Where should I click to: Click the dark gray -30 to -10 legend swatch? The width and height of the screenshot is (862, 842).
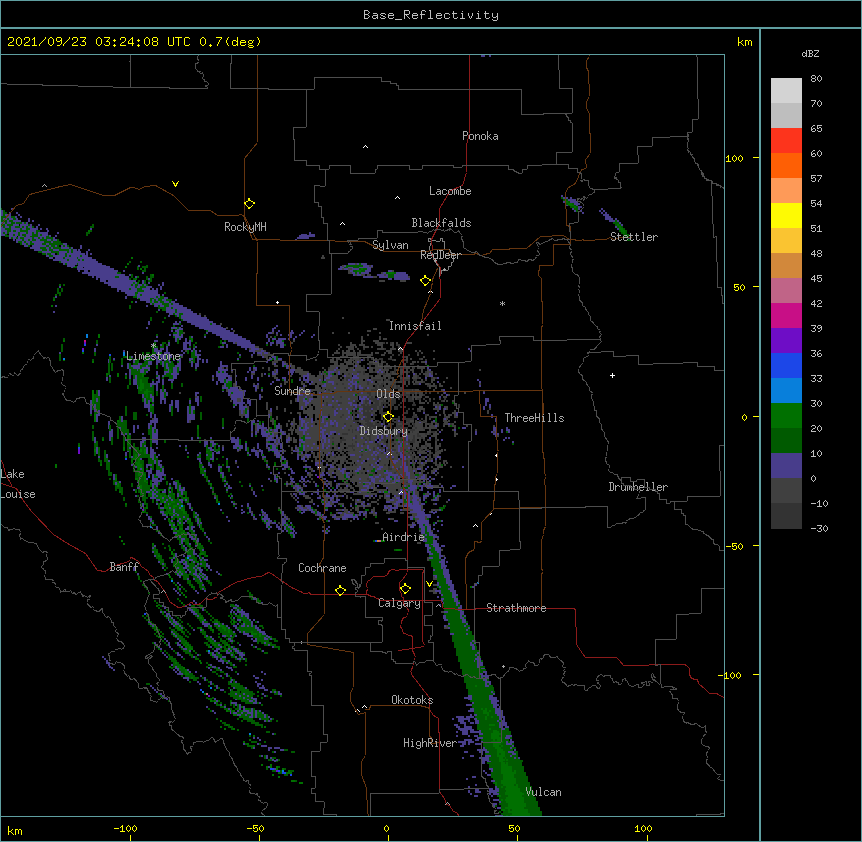click(786, 516)
